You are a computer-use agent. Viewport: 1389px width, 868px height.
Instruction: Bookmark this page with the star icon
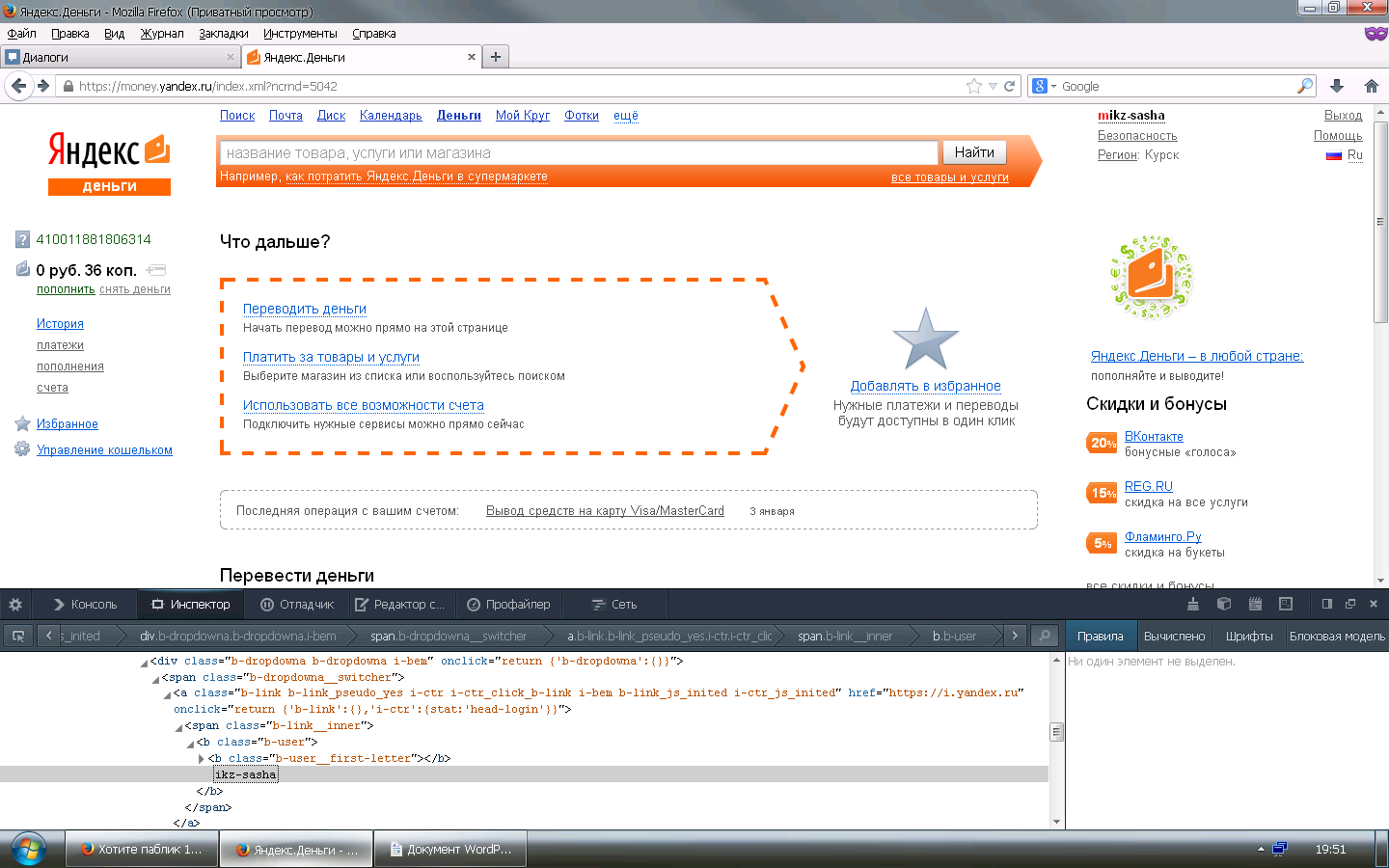point(974,86)
